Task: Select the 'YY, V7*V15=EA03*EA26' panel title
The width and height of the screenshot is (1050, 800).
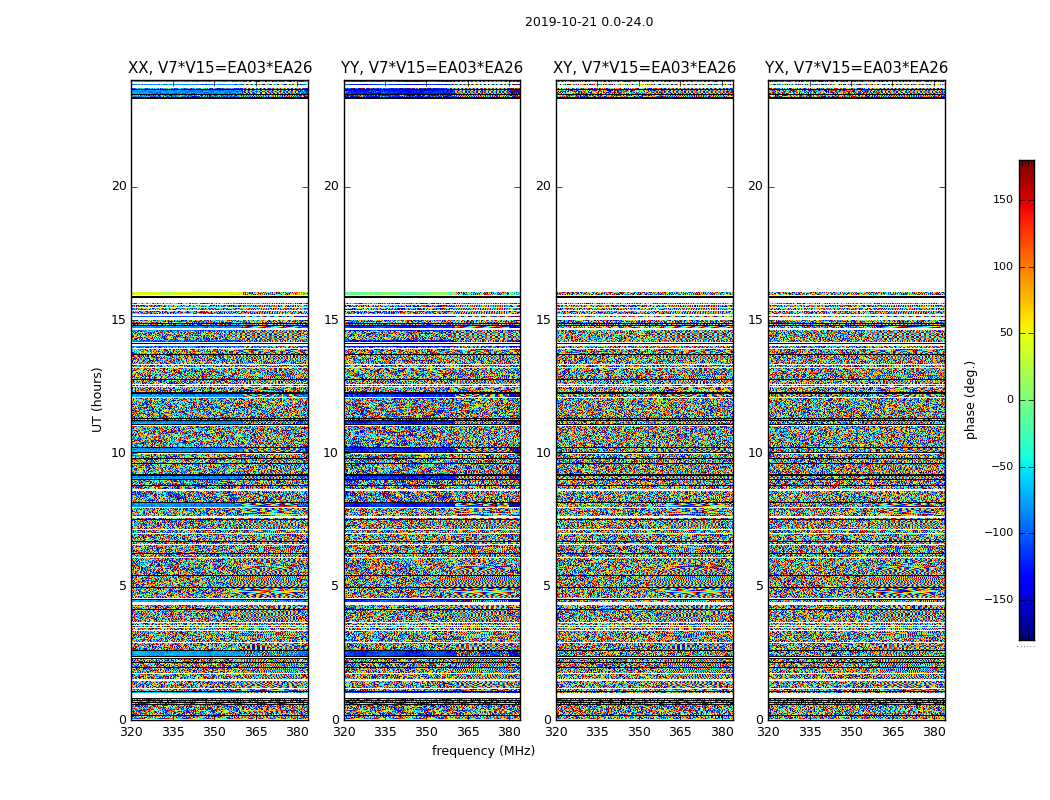Action: [432, 68]
